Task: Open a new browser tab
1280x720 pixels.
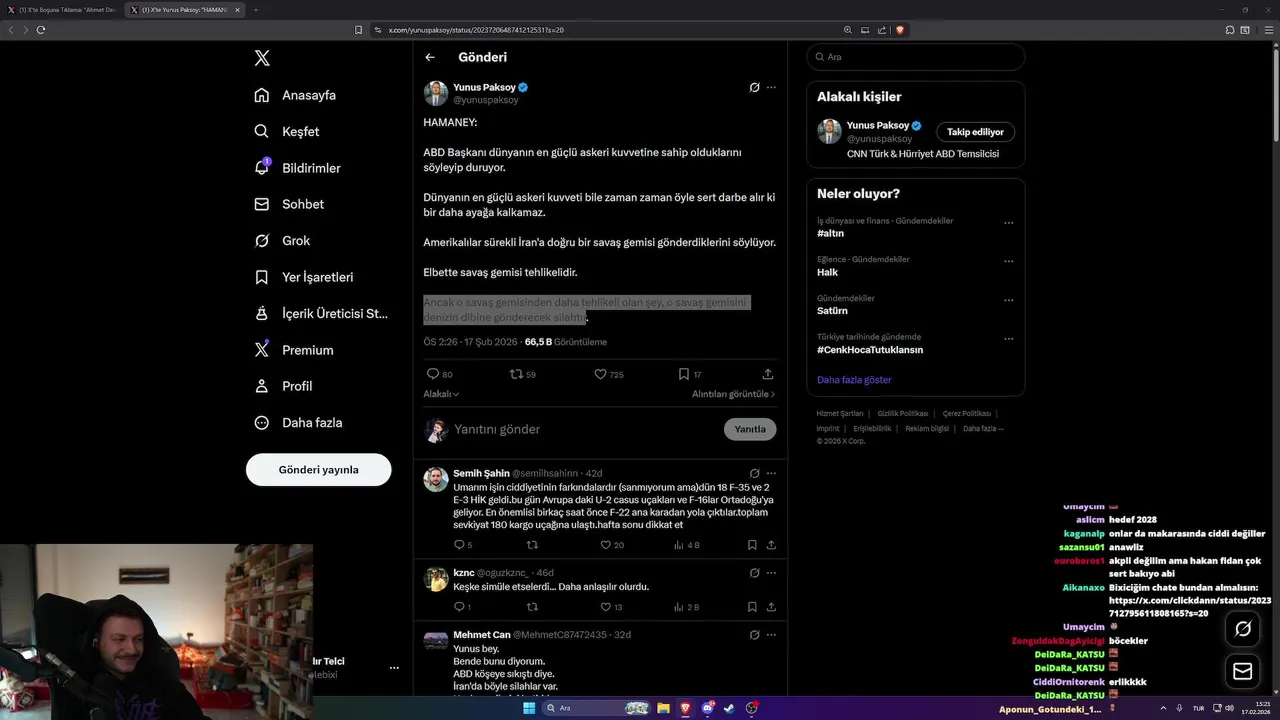Action: click(256, 10)
